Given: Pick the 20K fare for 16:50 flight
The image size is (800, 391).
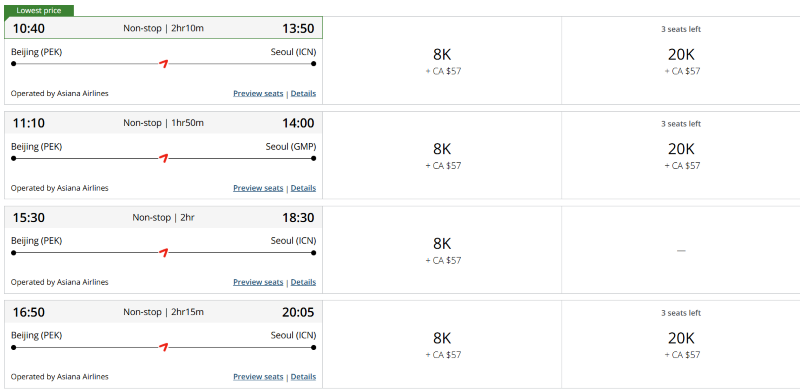Looking at the screenshot, I should point(681,345).
